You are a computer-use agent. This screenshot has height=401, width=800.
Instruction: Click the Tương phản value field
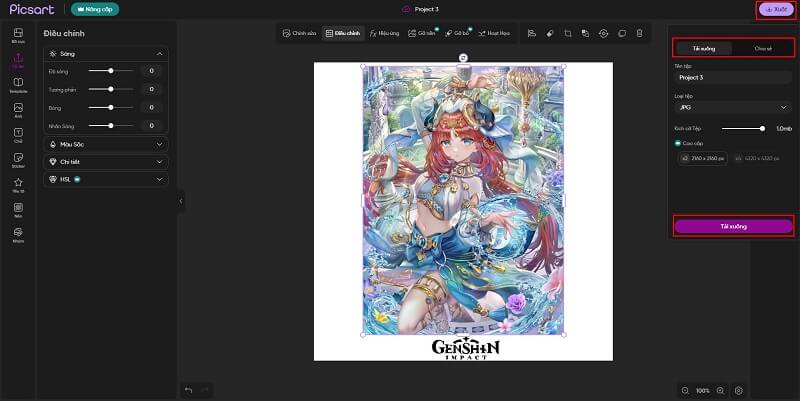[152, 89]
